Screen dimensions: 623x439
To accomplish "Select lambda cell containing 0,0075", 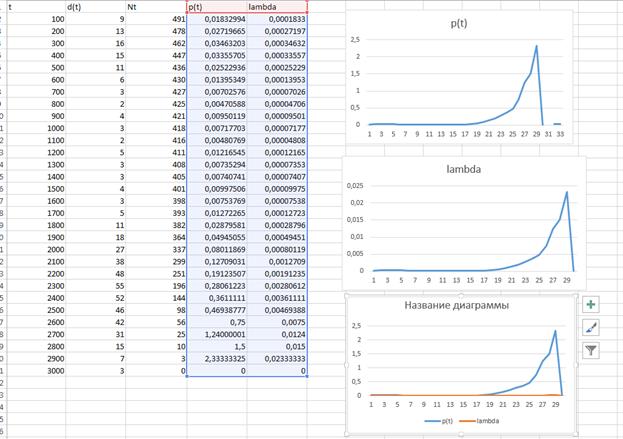I will (x=277, y=322).
